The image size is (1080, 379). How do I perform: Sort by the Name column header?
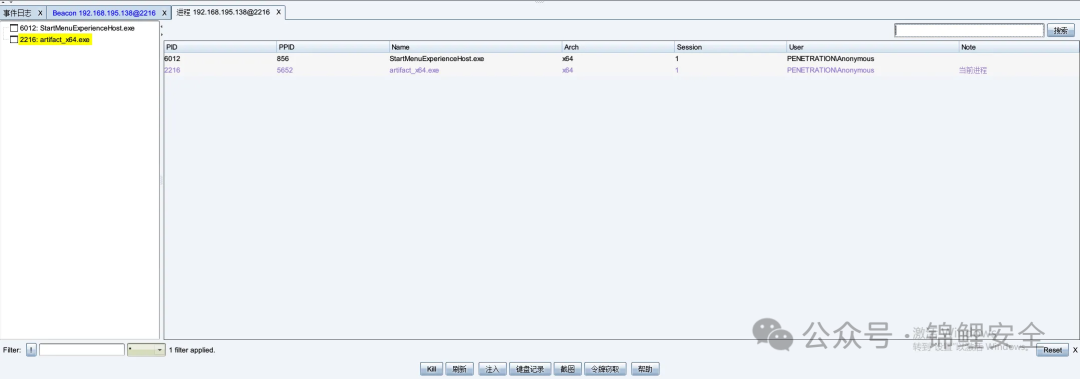click(475, 47)
